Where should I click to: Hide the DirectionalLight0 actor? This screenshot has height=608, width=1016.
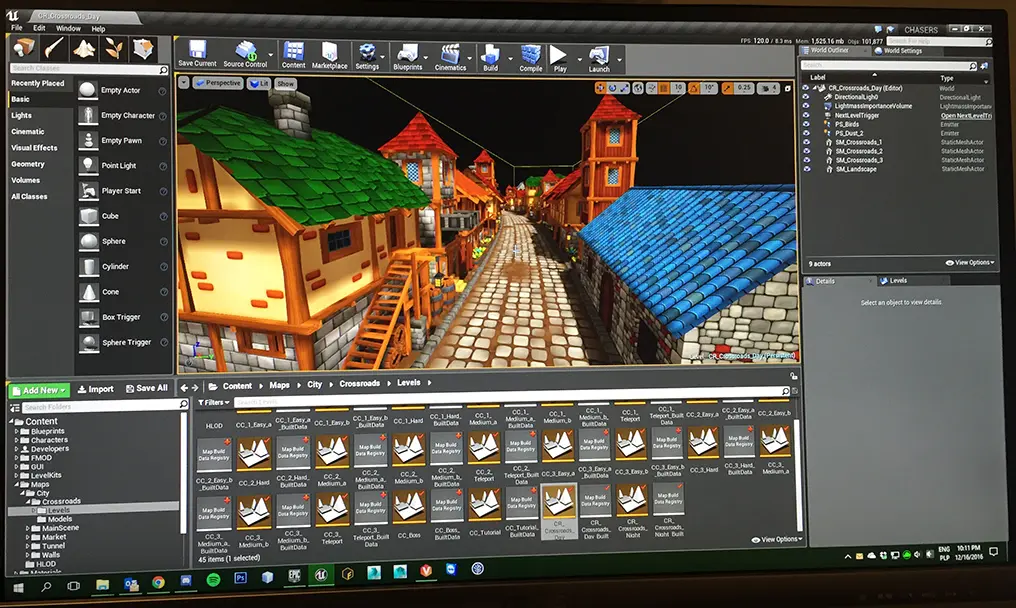click(x=806, y=97)
